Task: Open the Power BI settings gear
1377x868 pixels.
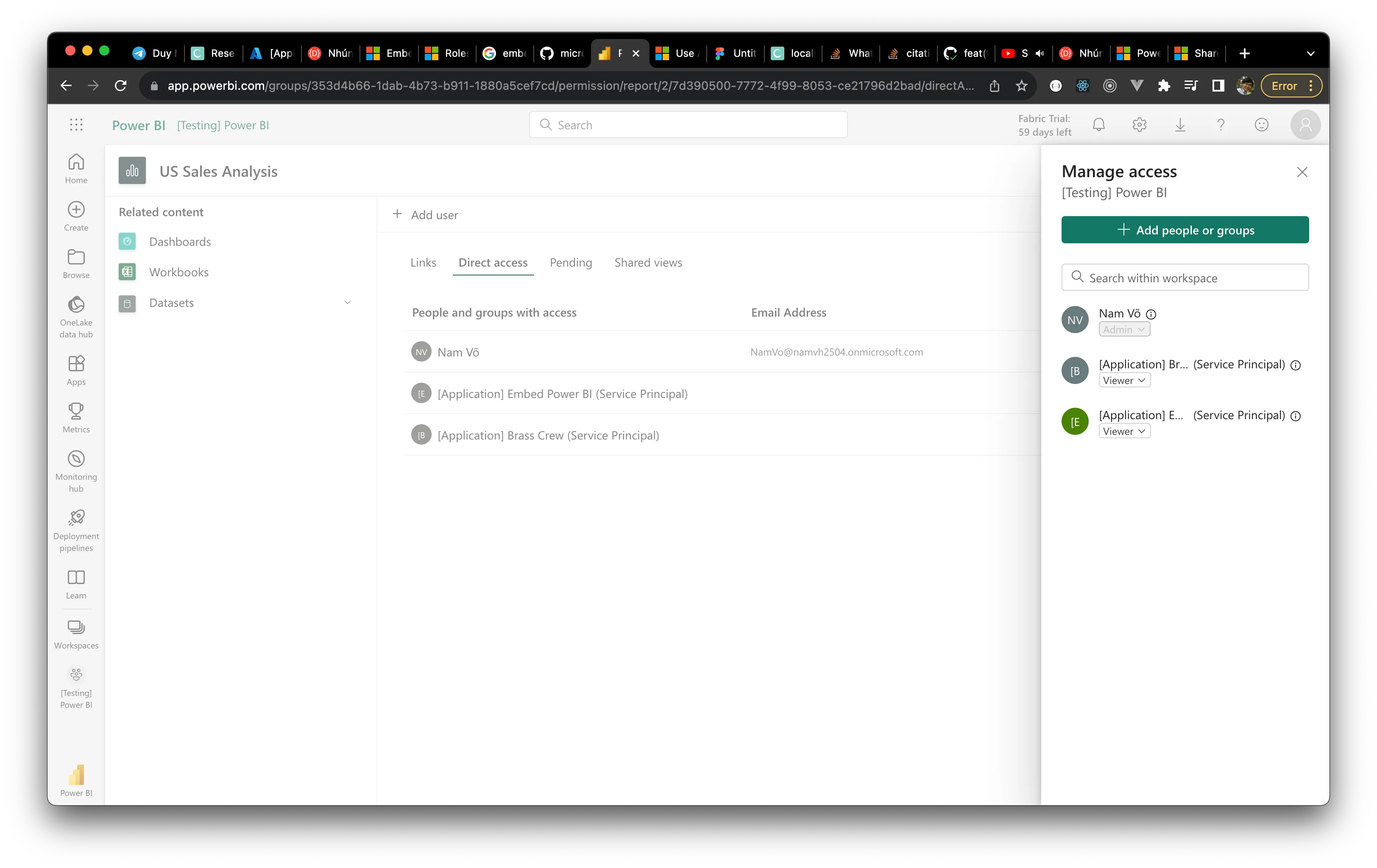Action: tap(1139, 124)
